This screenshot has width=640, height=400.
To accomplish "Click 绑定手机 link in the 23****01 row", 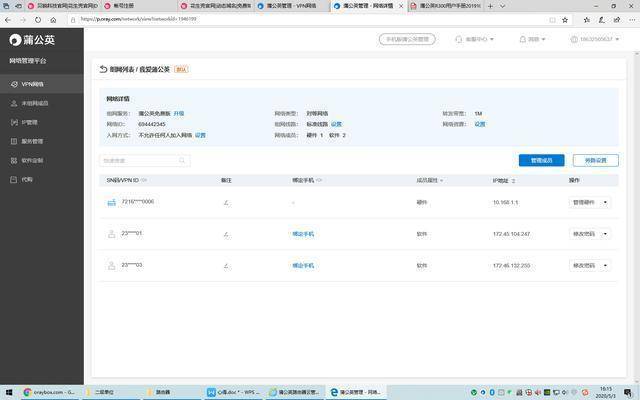I will click(303, 234).
